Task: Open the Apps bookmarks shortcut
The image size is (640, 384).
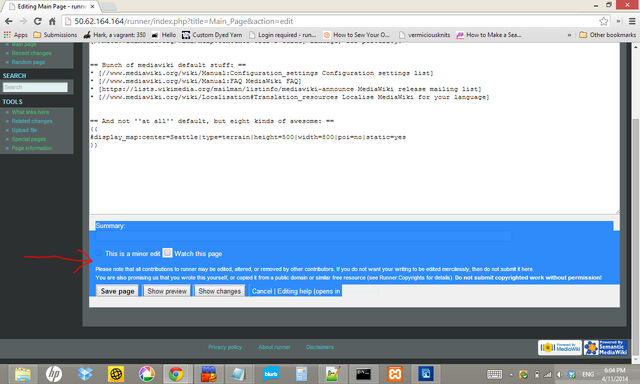Action: coord(16,35)
